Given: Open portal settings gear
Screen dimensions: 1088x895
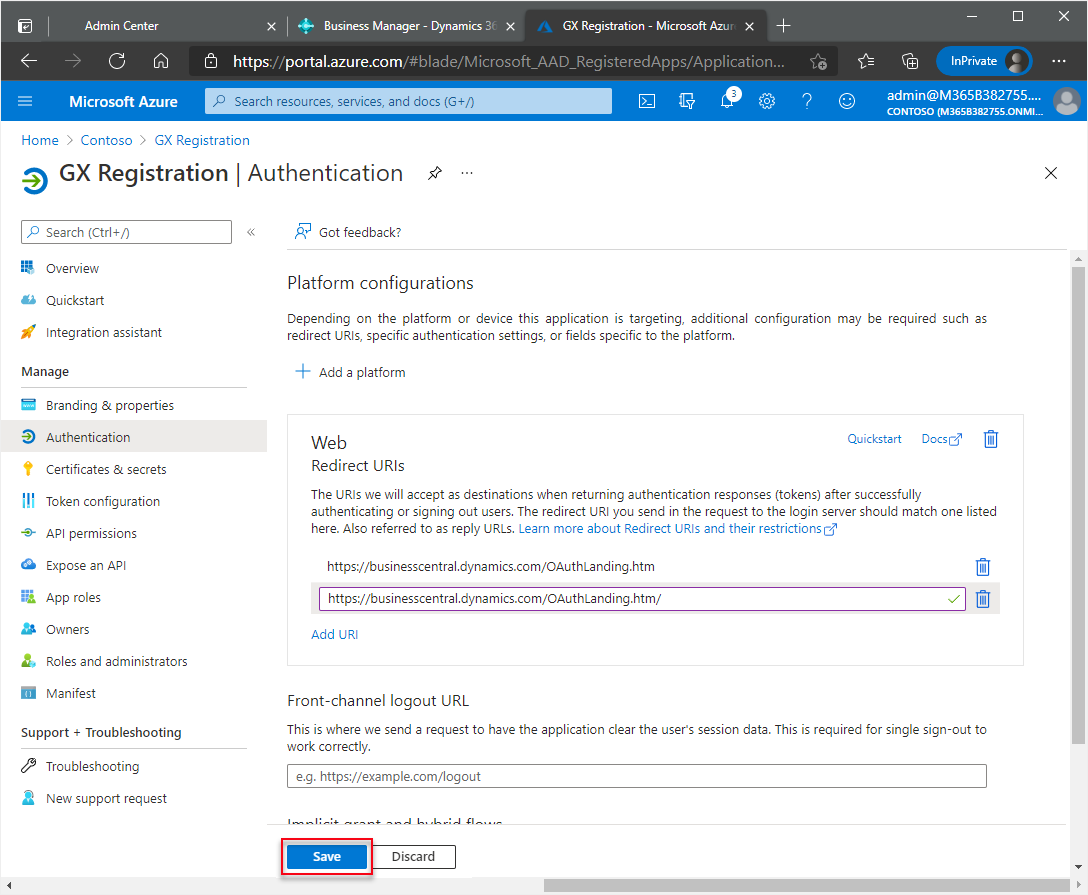Looking at the screenshot, I should pos(767,101).
